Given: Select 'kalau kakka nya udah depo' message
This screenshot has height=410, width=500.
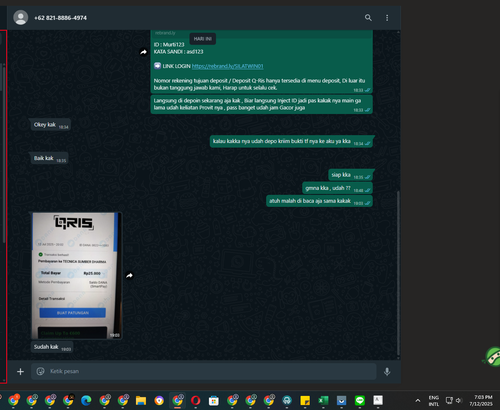Looking at the screenshot, I should pos(291,141).
